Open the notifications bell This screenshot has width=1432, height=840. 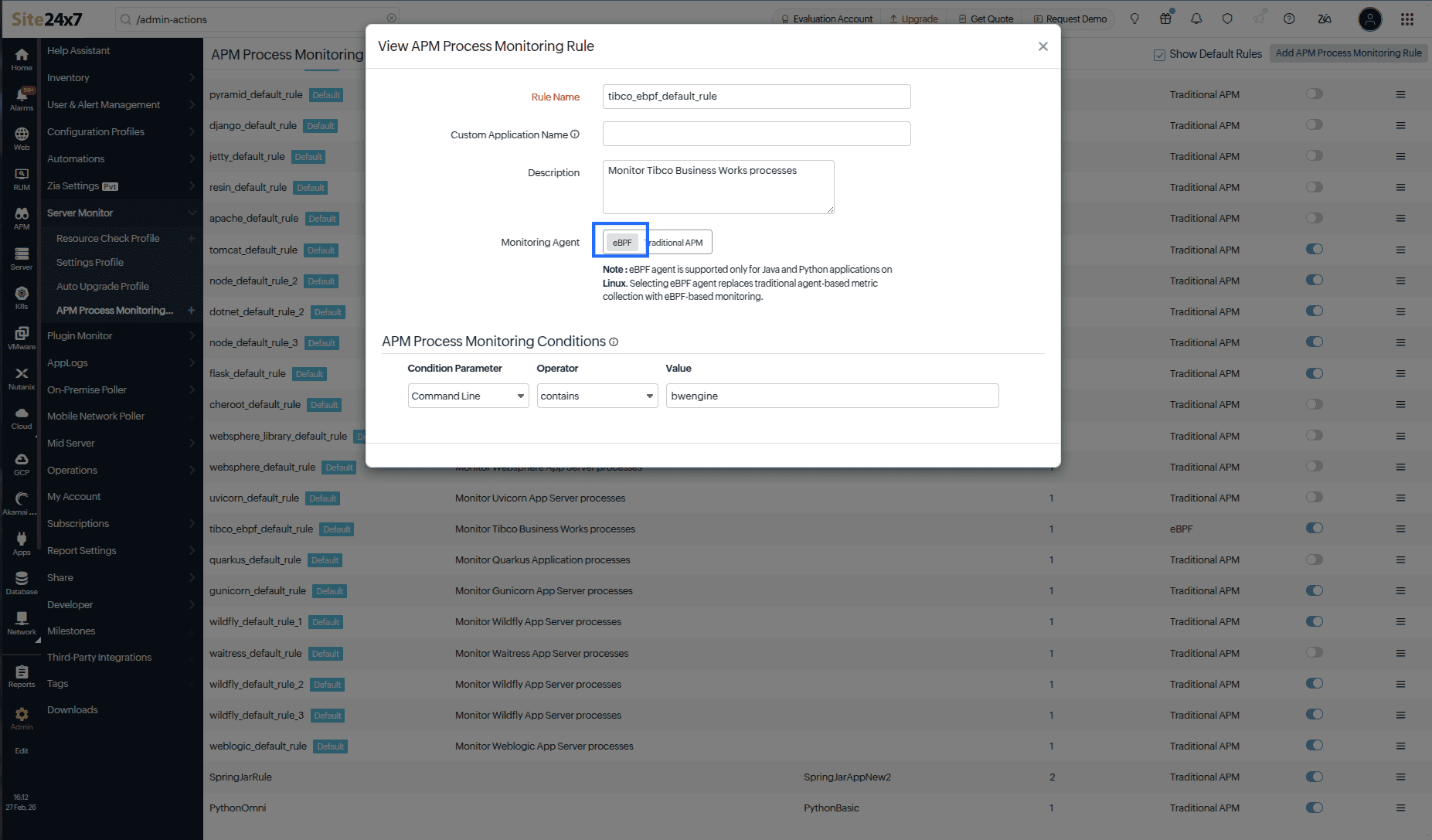coord(1196,19)
